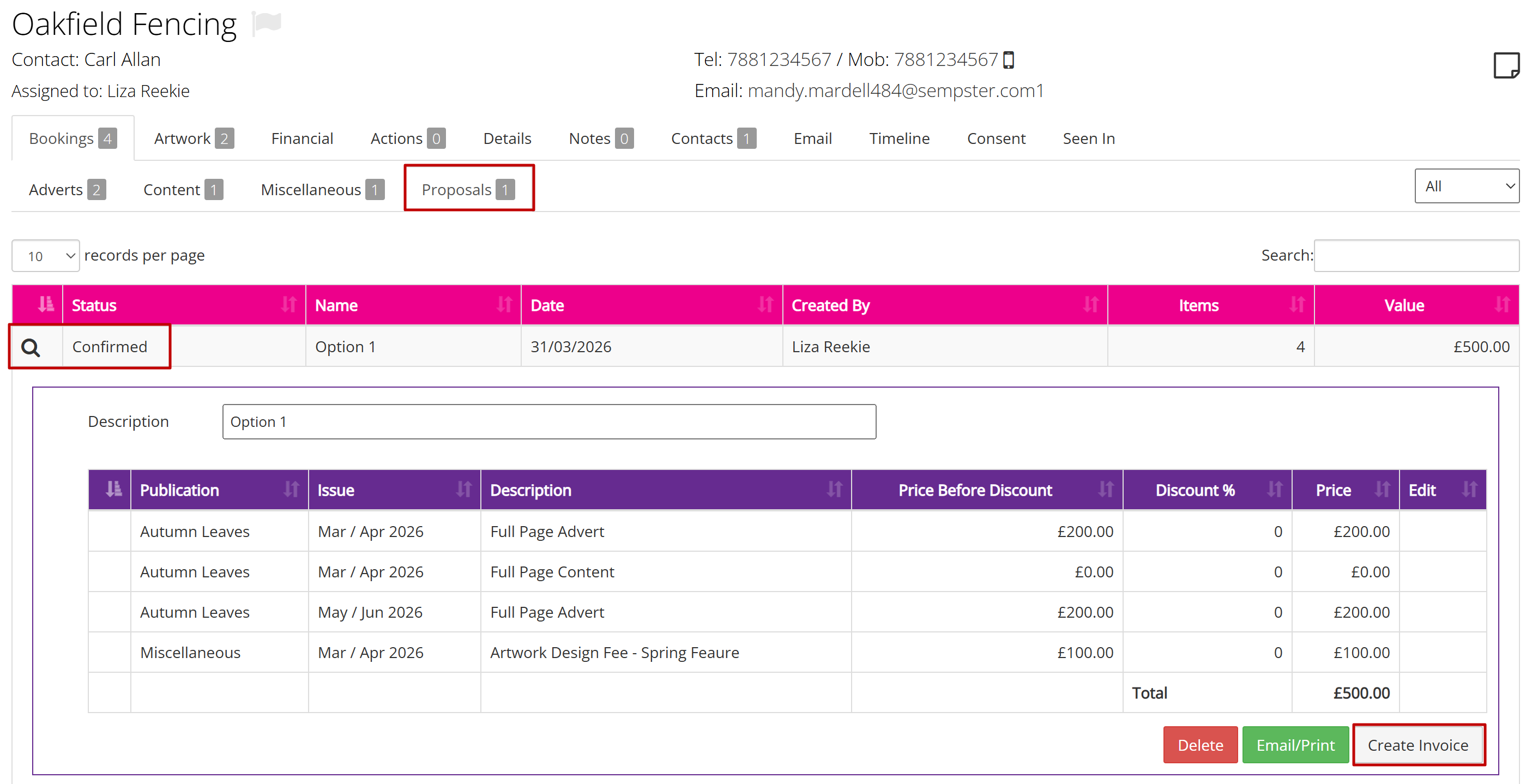Click the Miscellaneous publication cell
Image resolution: width=1532 pixels, height=784 pixels.
(220, 653)
